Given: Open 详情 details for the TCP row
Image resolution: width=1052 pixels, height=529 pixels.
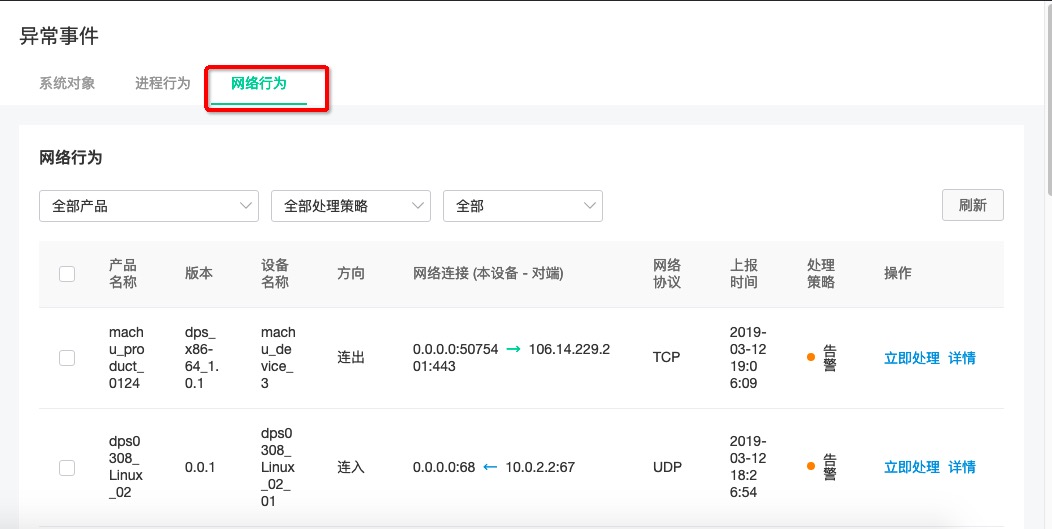Looking at the screenshot, I should pos(962,358).
